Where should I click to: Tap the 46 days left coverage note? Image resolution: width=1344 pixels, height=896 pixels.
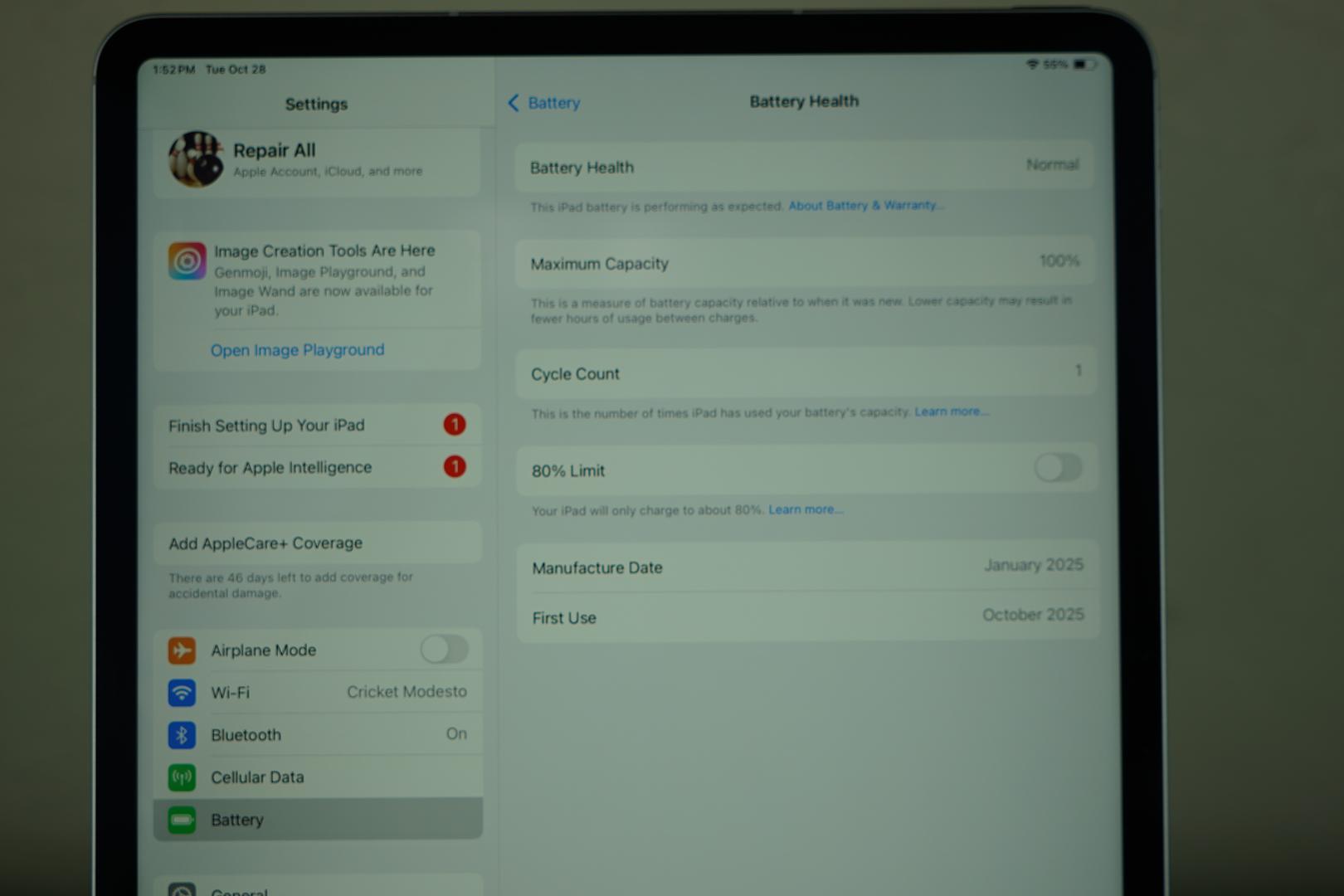coord(290,585)
